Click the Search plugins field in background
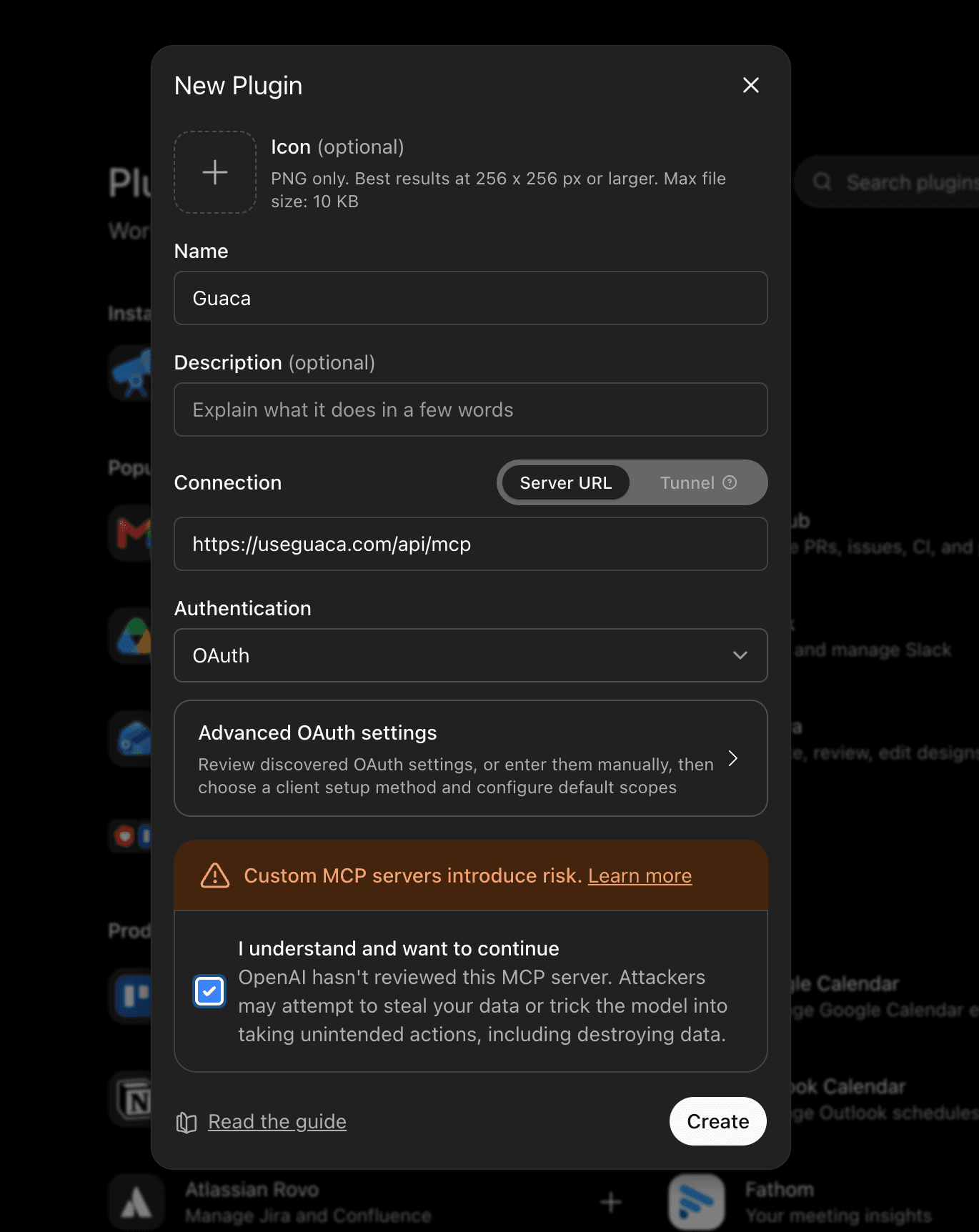Screen dimensions: 979x1232 point(886,182)
